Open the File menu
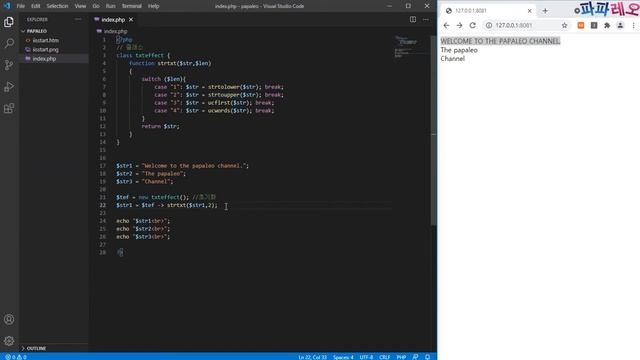 click(21, 6)
